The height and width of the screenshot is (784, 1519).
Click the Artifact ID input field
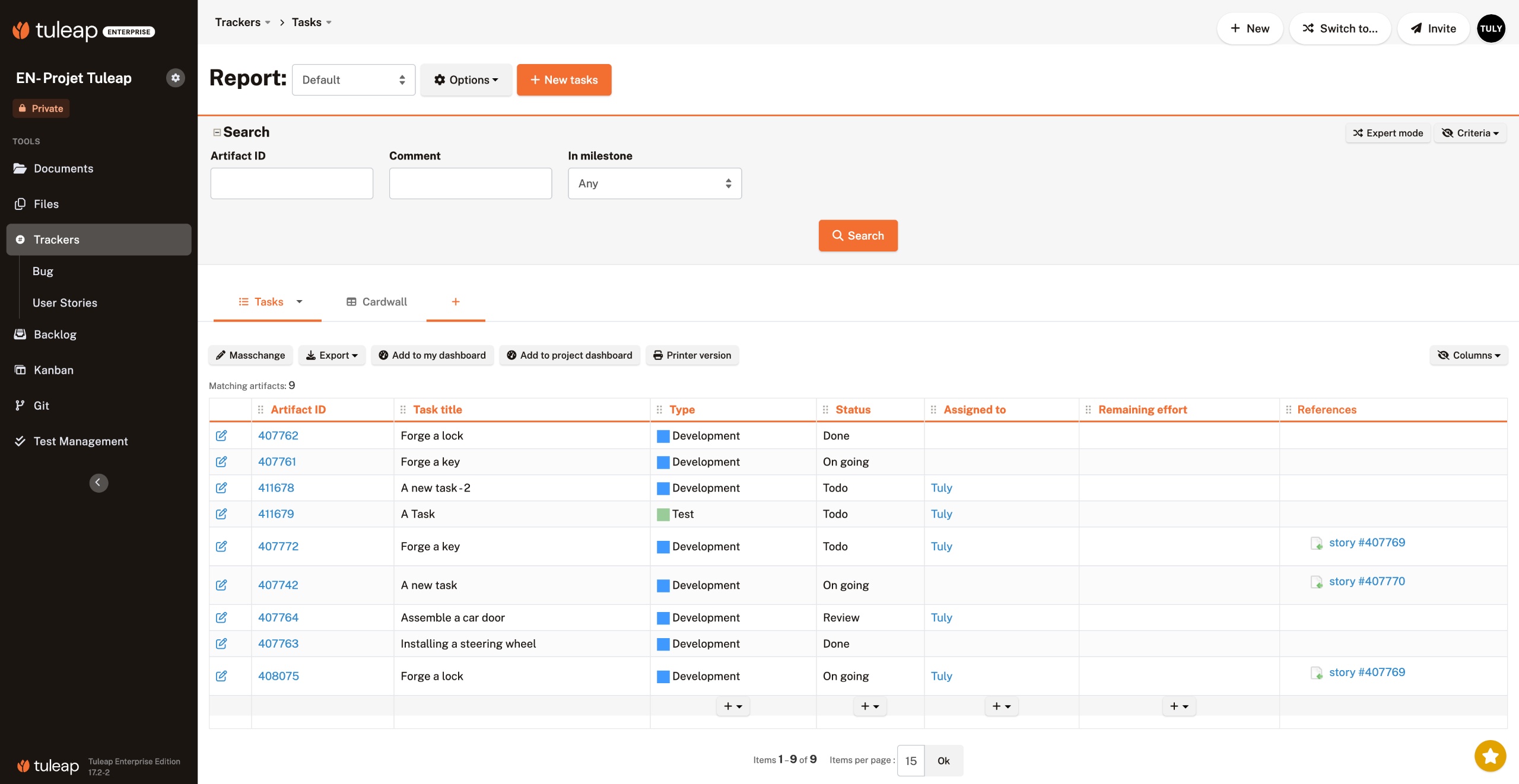click(291, 184)
